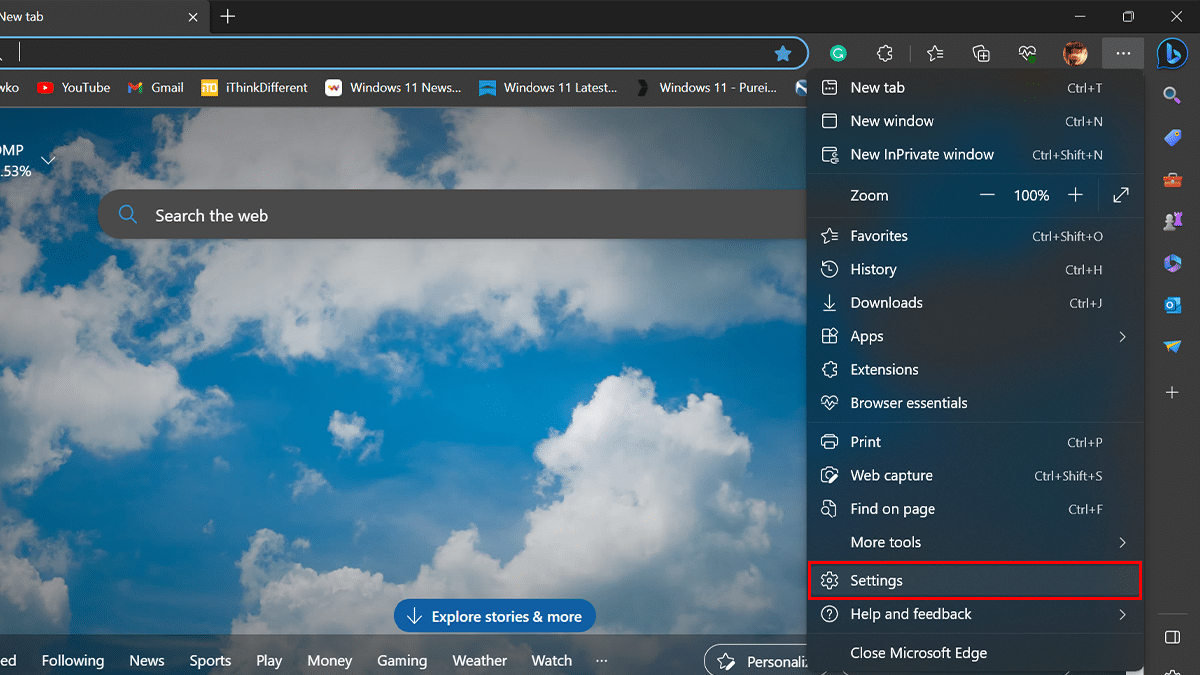Open Favorites star-list toolbar icon
This screenshot has width=1200, height=675.
(934, 54)
